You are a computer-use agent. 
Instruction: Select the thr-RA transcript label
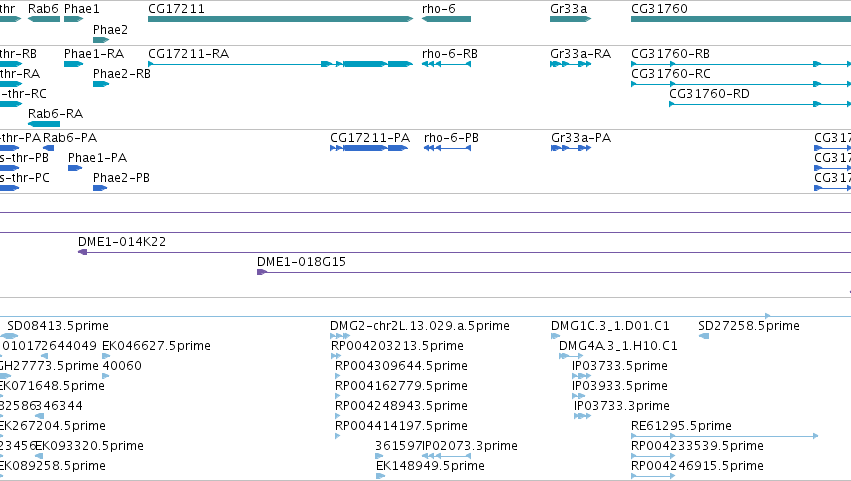[20, 74]
